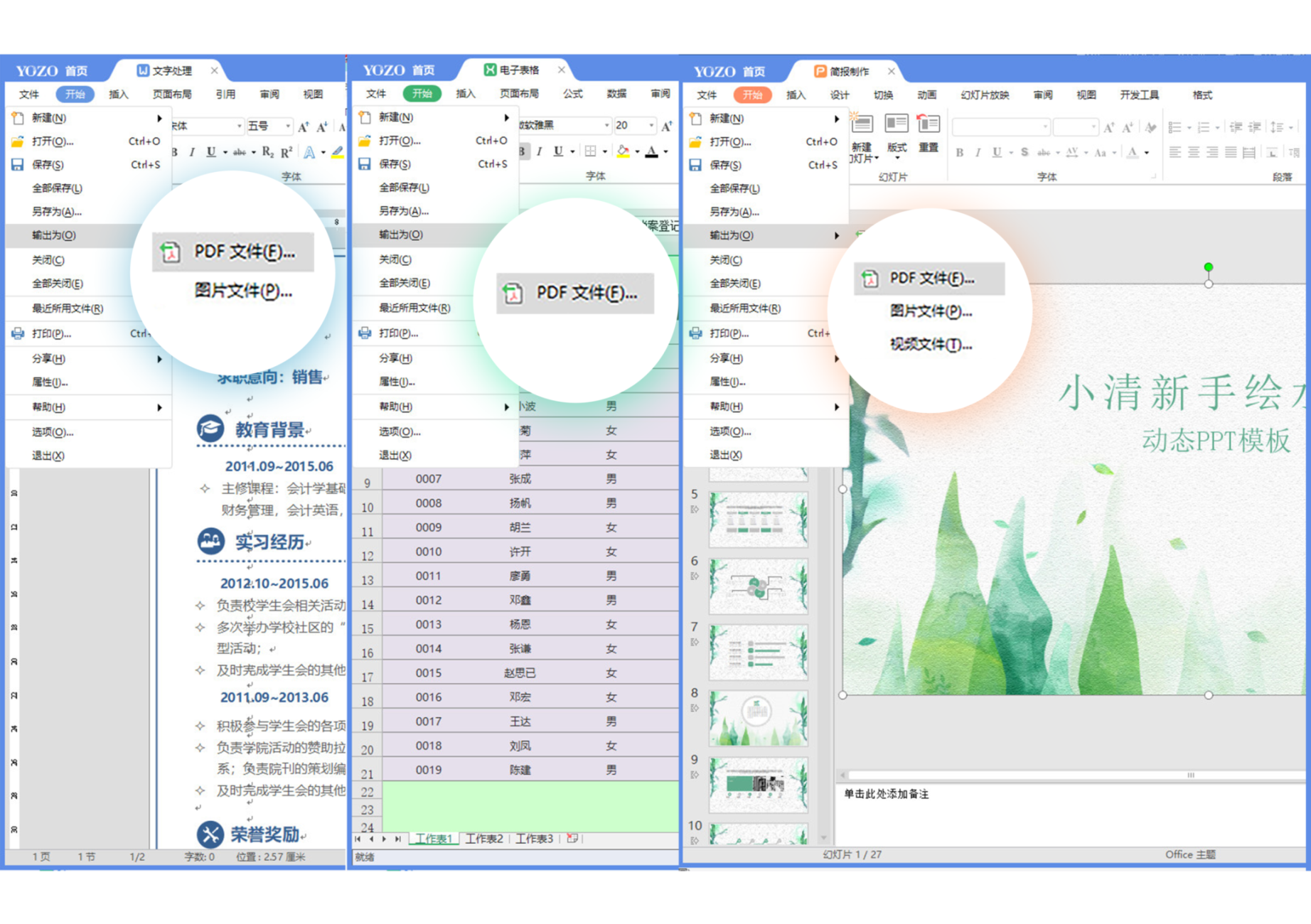Choose image file export in word processor callout
This screenshot has height=924, width=1311.
pos(242,291)
